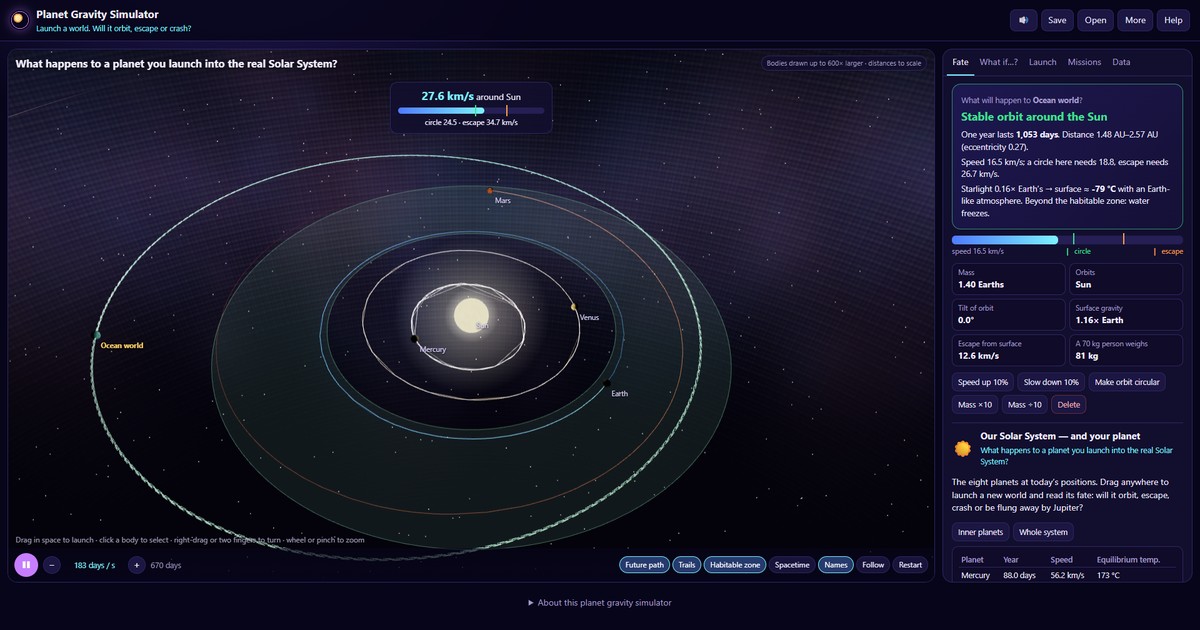Click the escape marker on speed bar
1200x630 pixels.
(x=1124, y=240)
